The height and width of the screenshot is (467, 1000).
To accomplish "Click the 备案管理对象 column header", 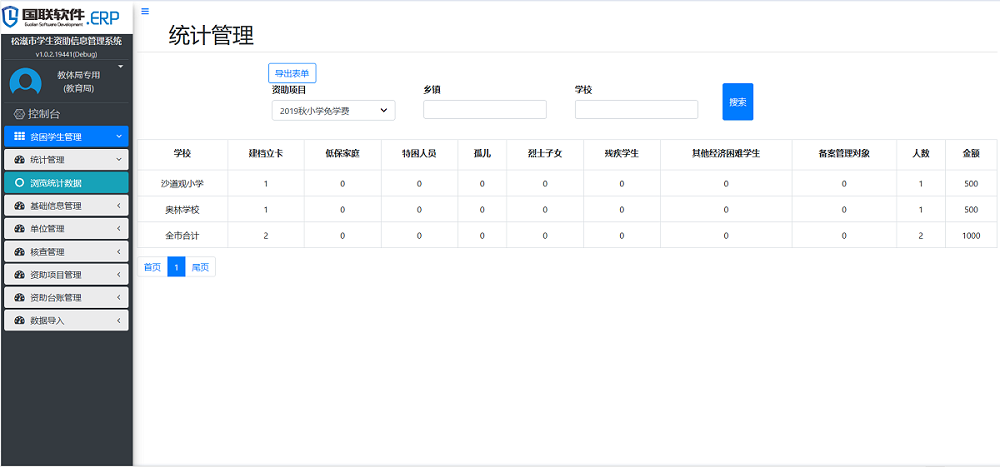I will click(x=844, y=154).
